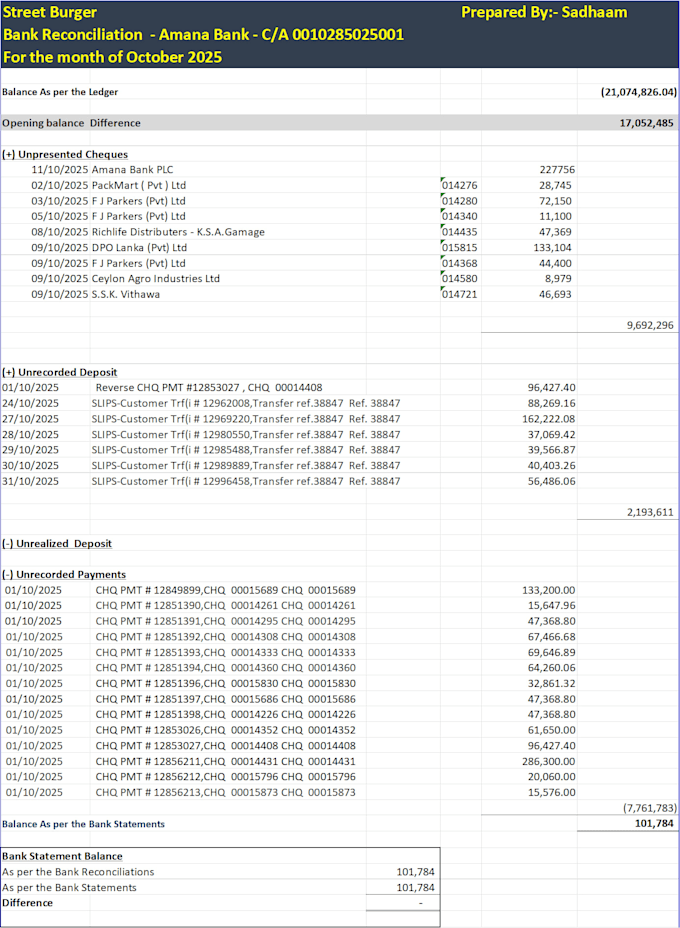Image resolution: width=680 pixels, height=928 pixels.
Task: Click CHQ PMT # 12849899 description
Action: (x=225, y=590)
